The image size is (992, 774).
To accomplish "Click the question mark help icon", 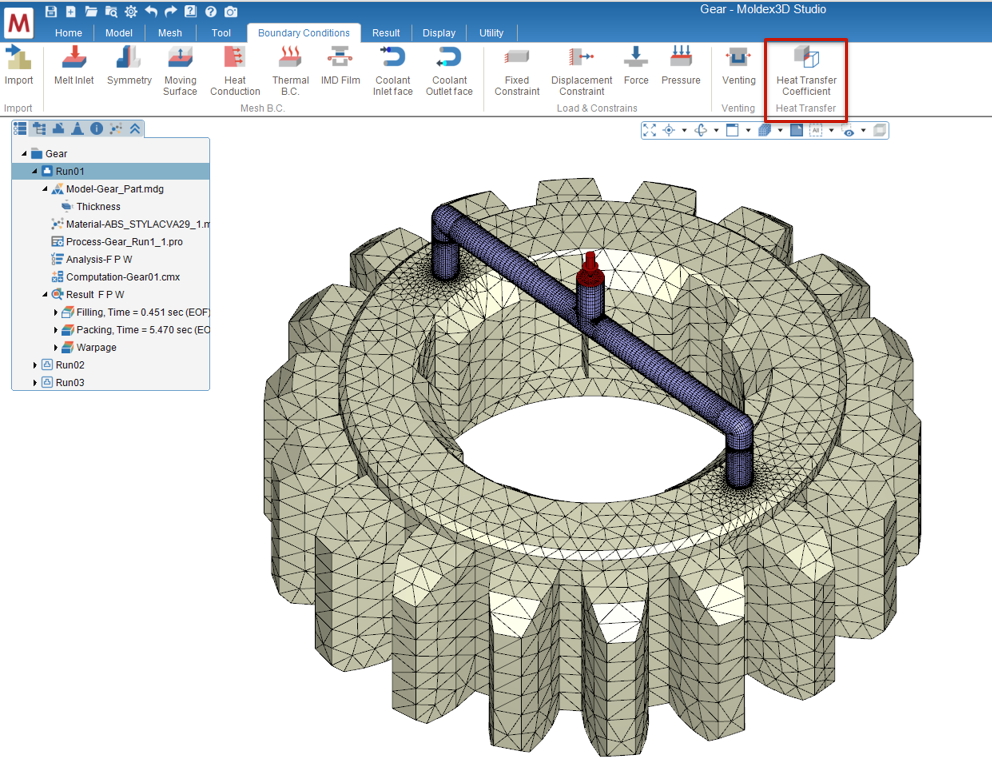I will click(211, 11).
